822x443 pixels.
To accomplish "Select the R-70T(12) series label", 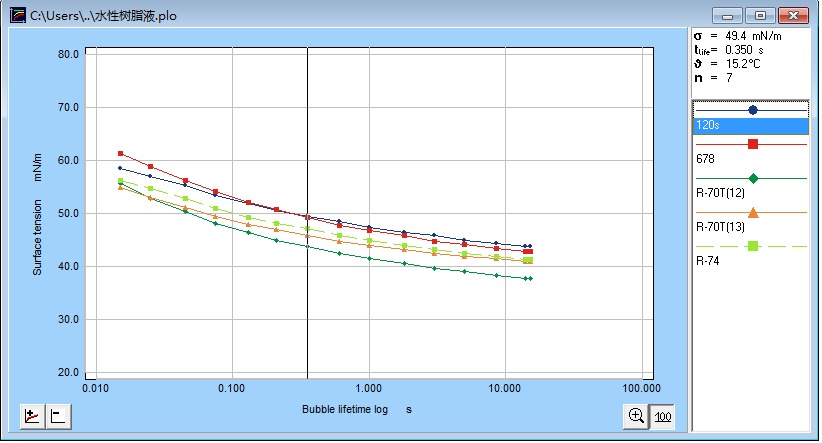I will tap(718, 193).
